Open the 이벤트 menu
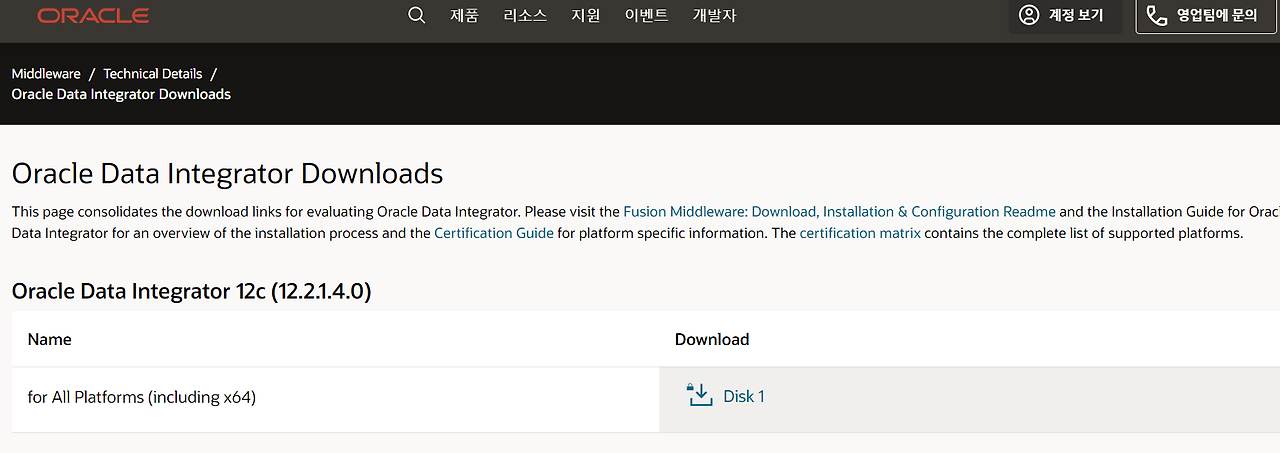1280x453 pixels. coord(646,15)
